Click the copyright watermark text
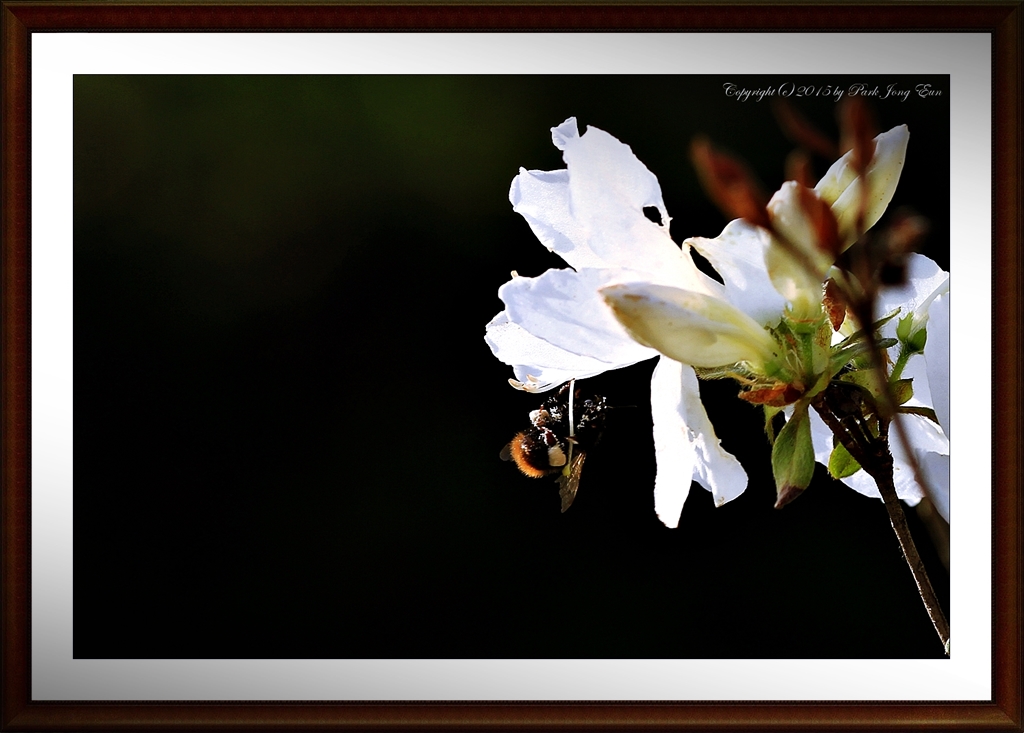The image size is (1024, 733). (831, 91)
